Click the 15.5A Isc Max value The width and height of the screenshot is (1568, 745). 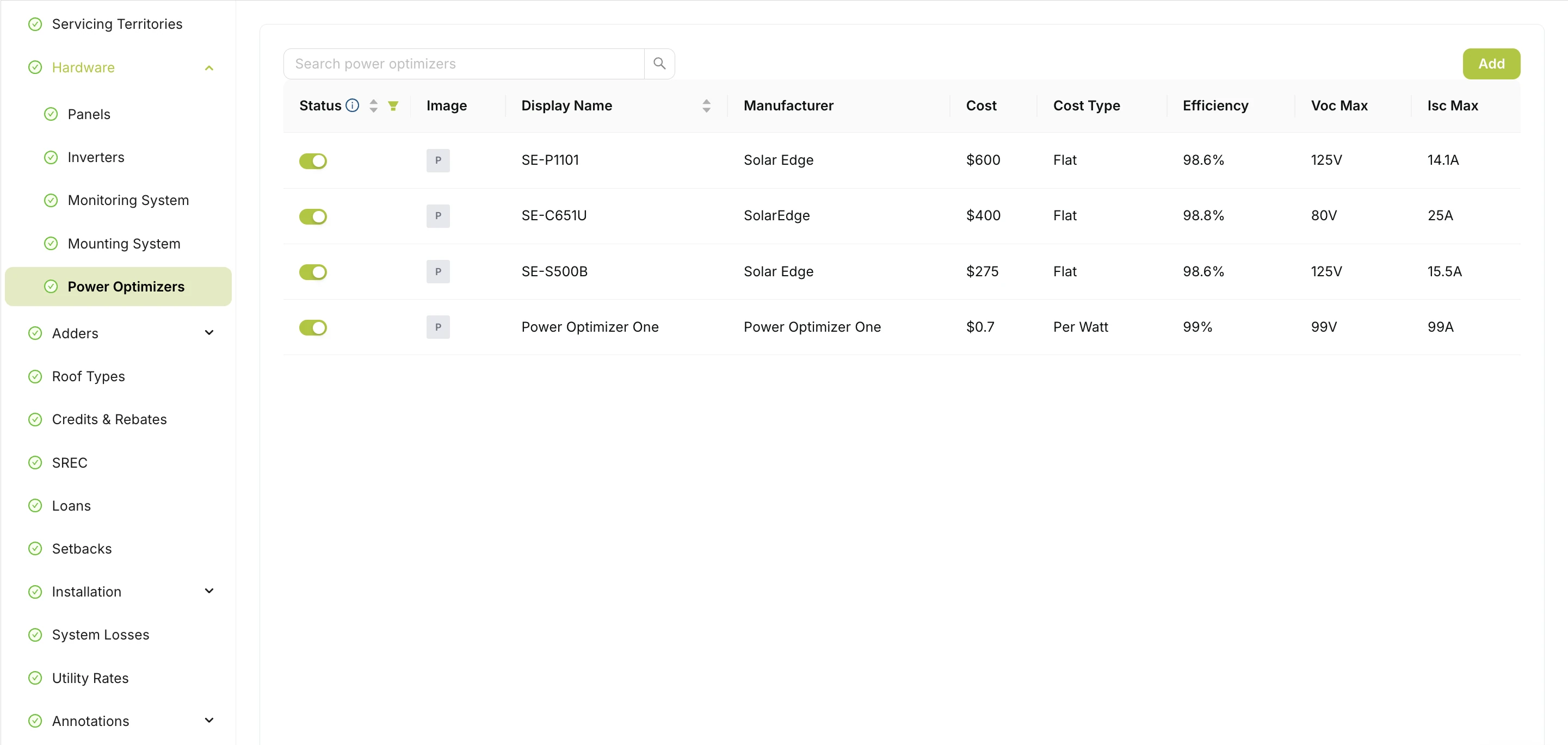(1444, 271)
